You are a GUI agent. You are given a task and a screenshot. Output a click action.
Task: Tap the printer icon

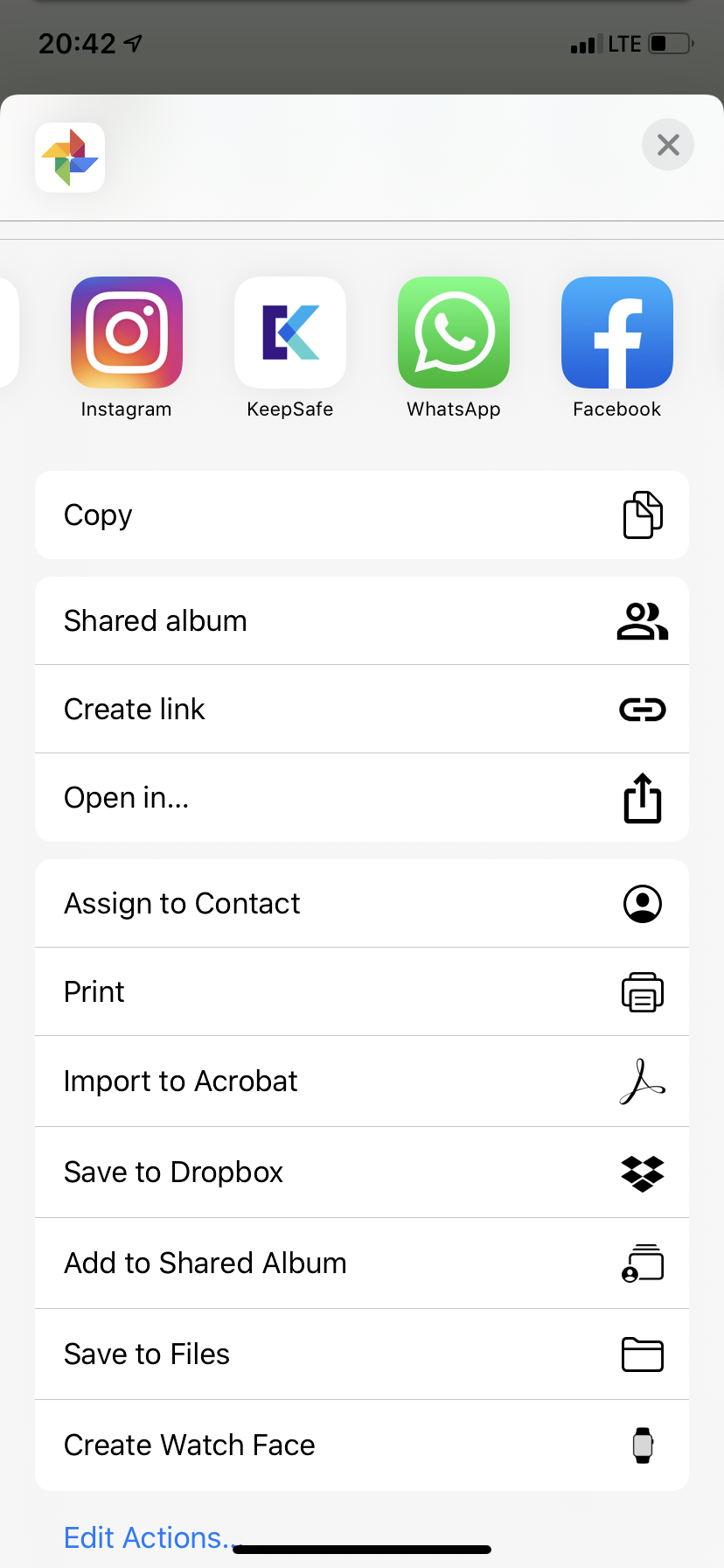[643, 992]
